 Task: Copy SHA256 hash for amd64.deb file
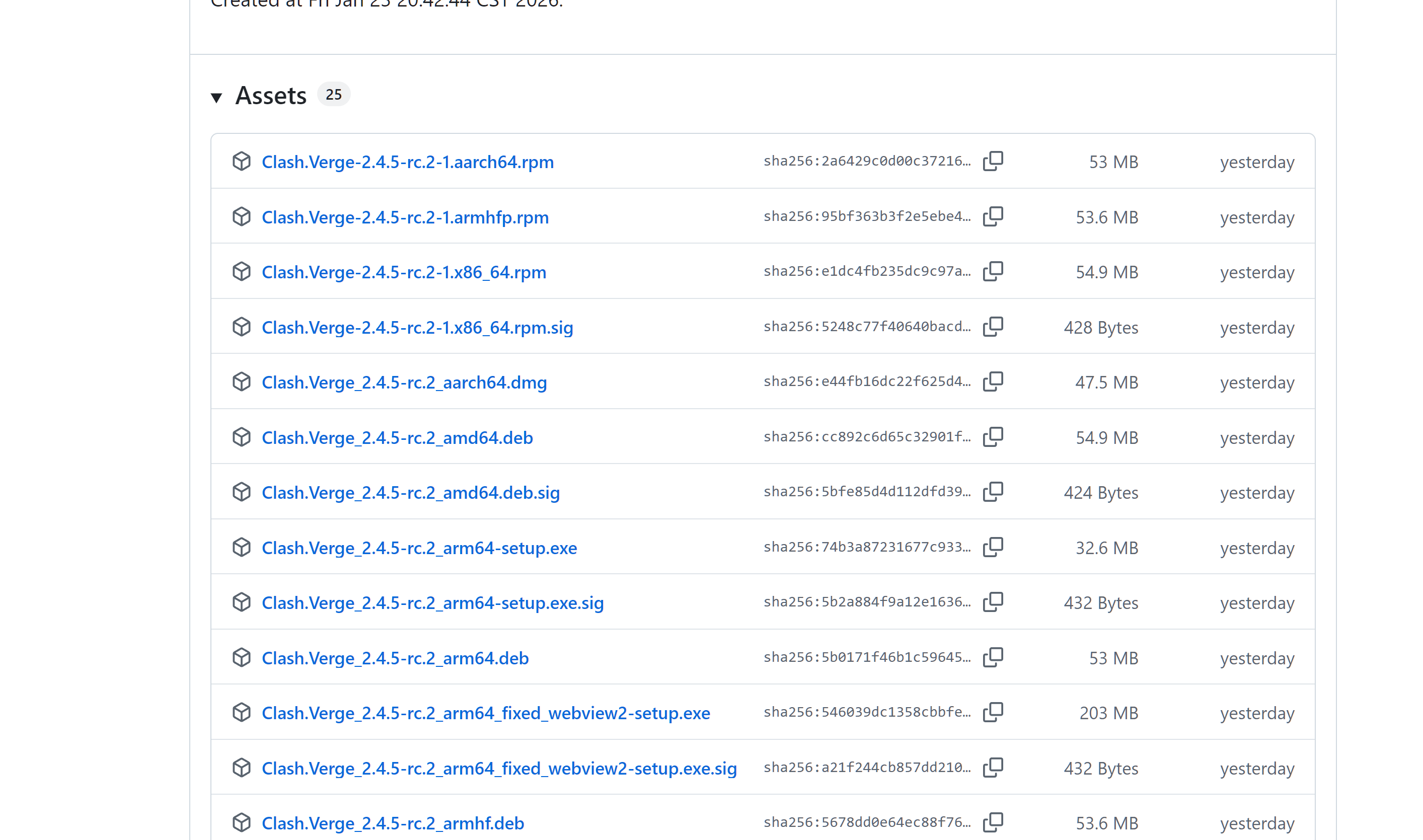pos(993,437)
